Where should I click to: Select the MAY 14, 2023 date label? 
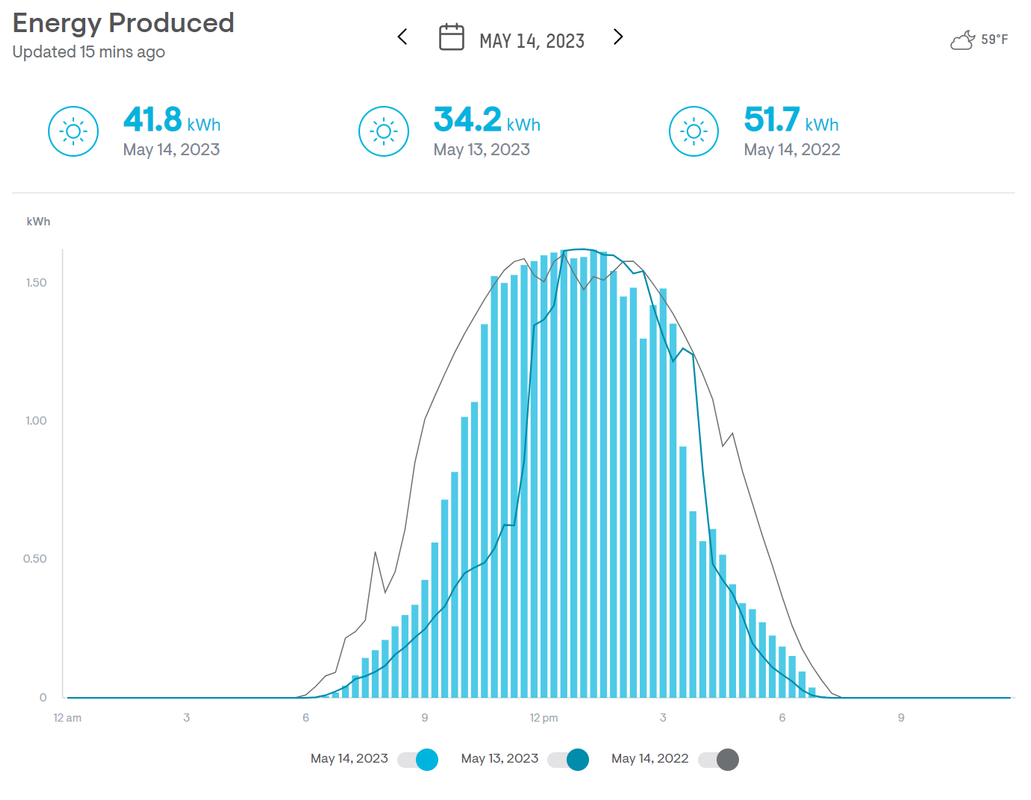pos(532,41)
